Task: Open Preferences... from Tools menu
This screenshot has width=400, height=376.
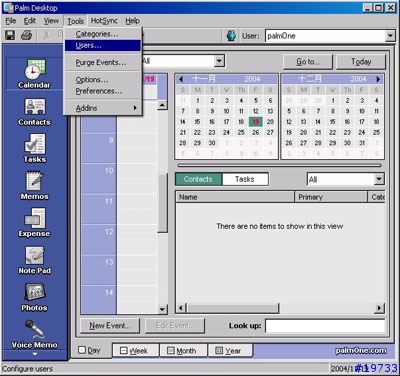Action: [x=103, y=91]
